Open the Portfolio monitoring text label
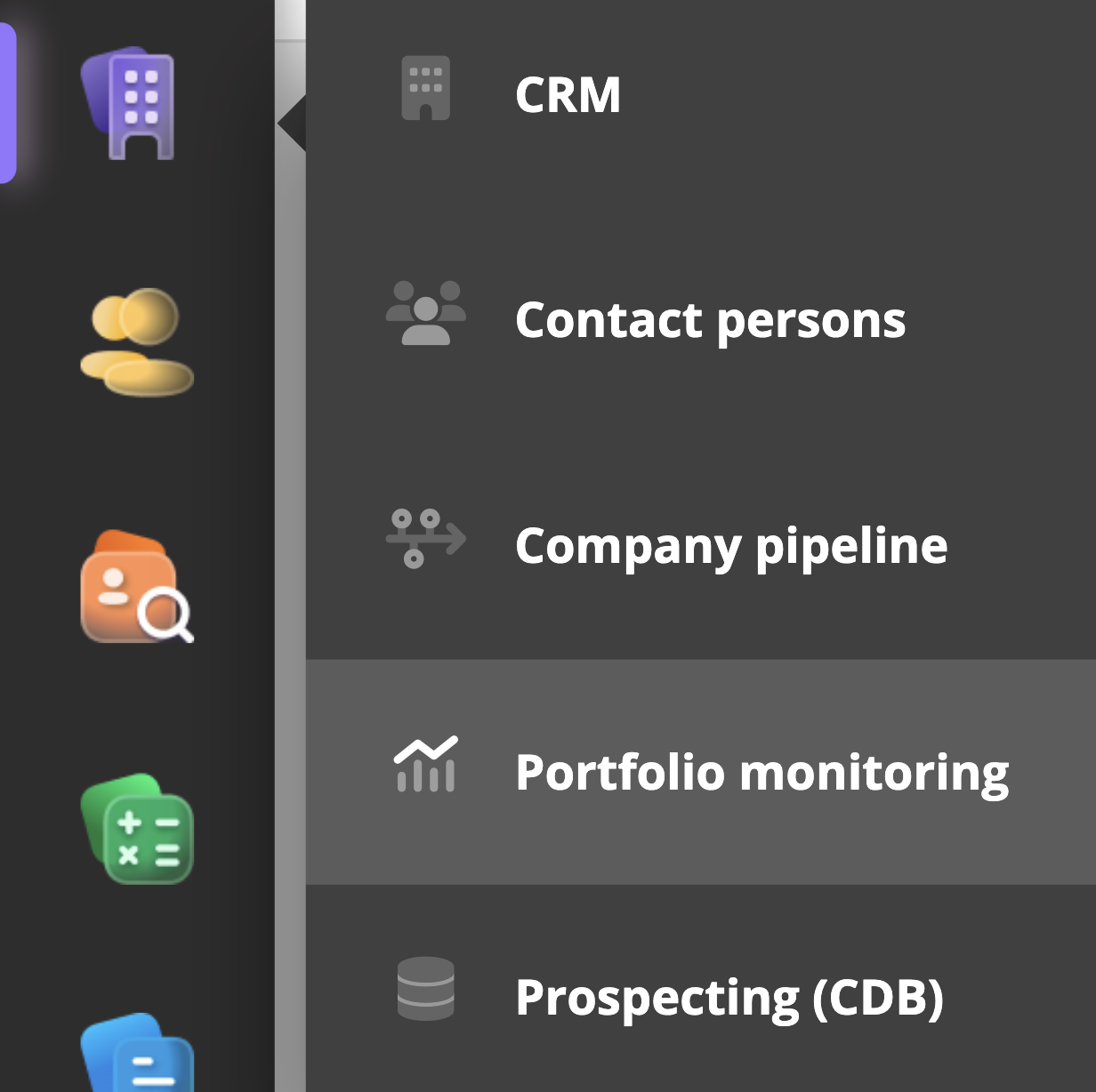The width and height of the screenshot is (1096, 1092). [762, 772]
